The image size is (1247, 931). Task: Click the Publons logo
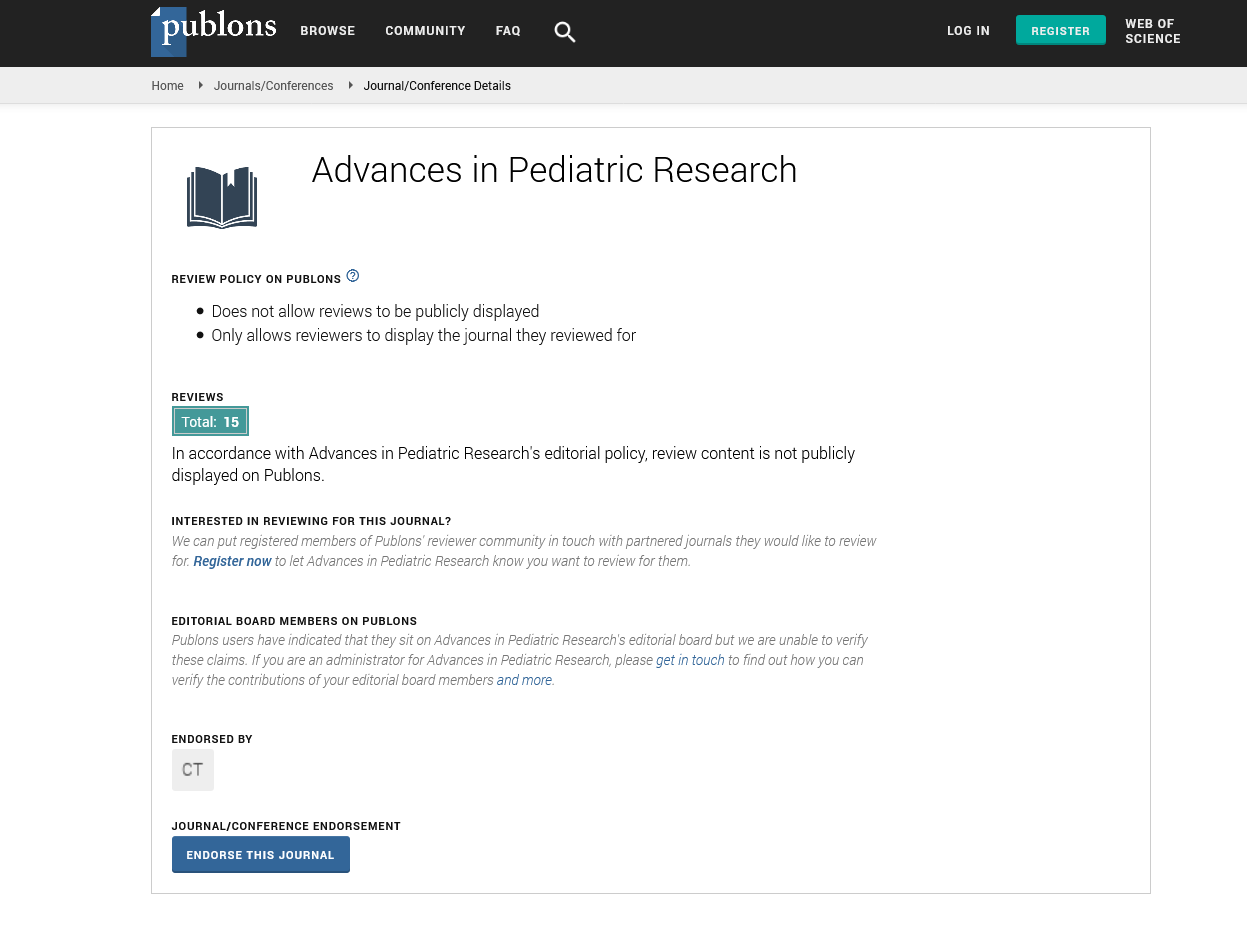pyautogui.click(x=214, y=31)
